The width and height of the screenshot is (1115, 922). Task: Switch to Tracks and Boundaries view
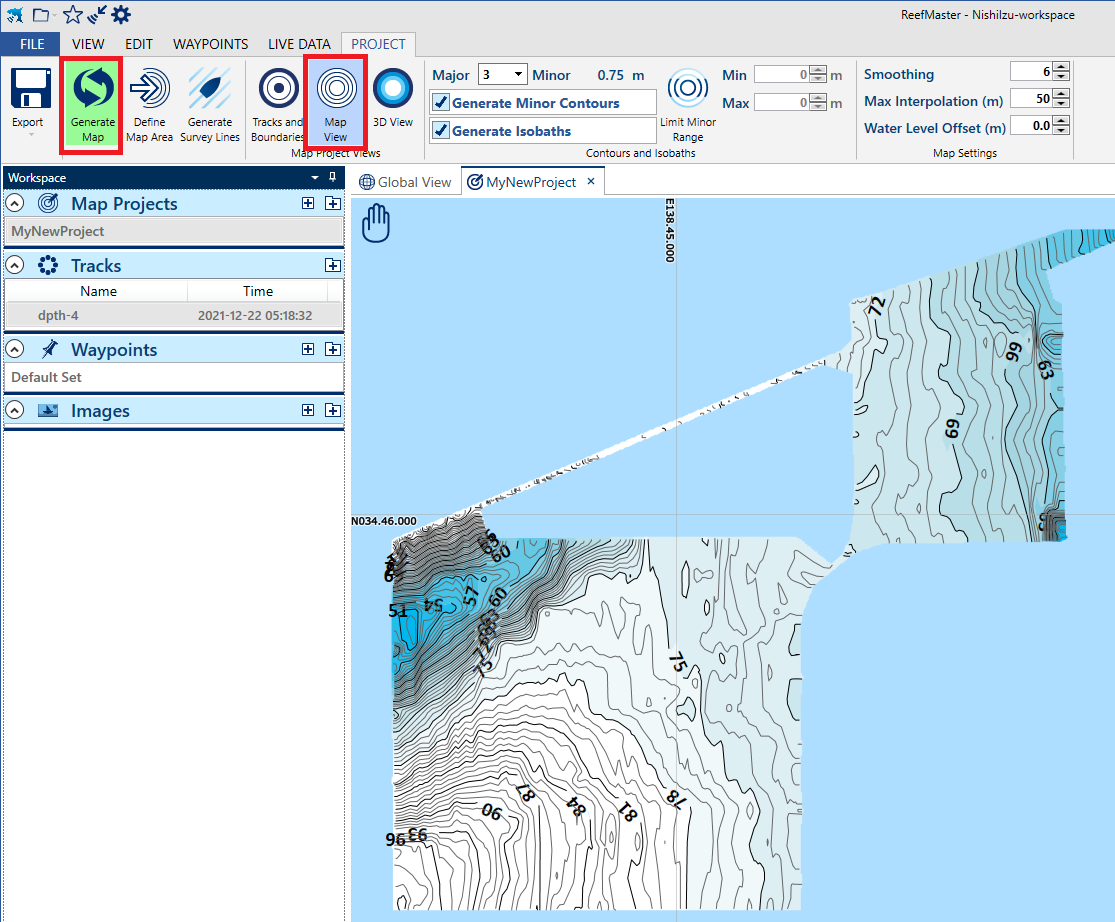[x=278, y=90]
